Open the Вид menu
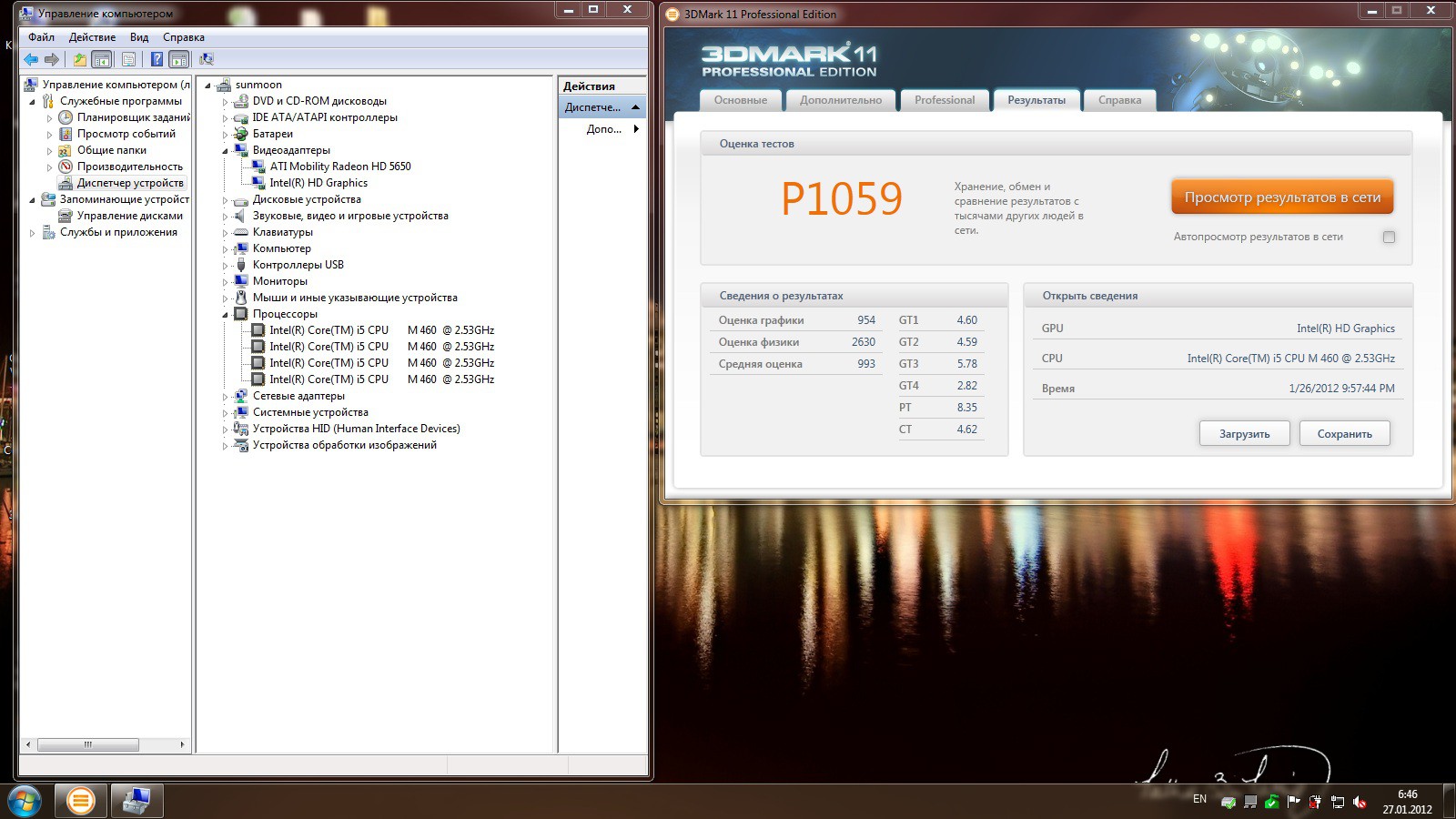 click(x=139, y=37)
